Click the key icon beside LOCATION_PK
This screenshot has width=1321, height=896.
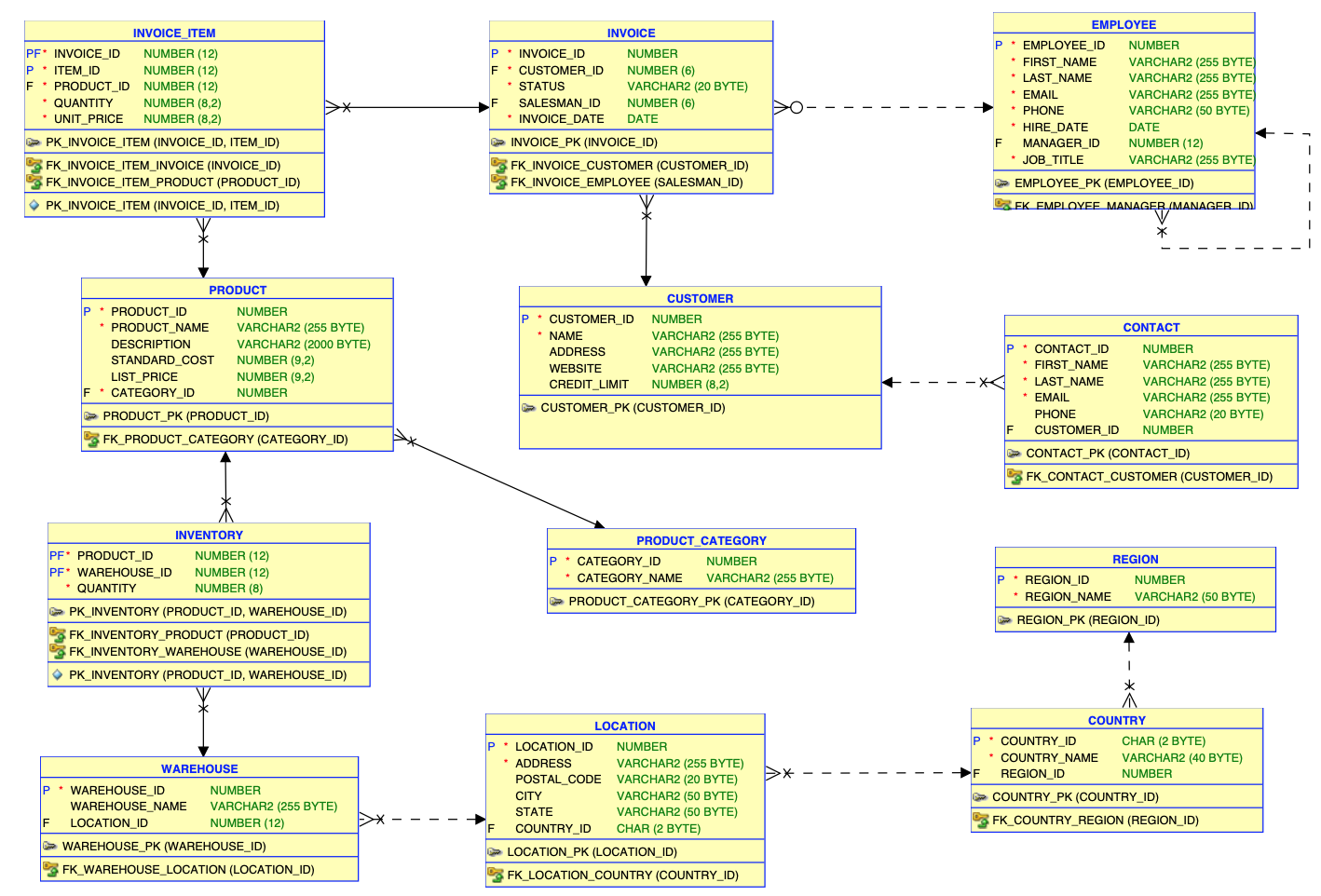click(x=496, y=852)
